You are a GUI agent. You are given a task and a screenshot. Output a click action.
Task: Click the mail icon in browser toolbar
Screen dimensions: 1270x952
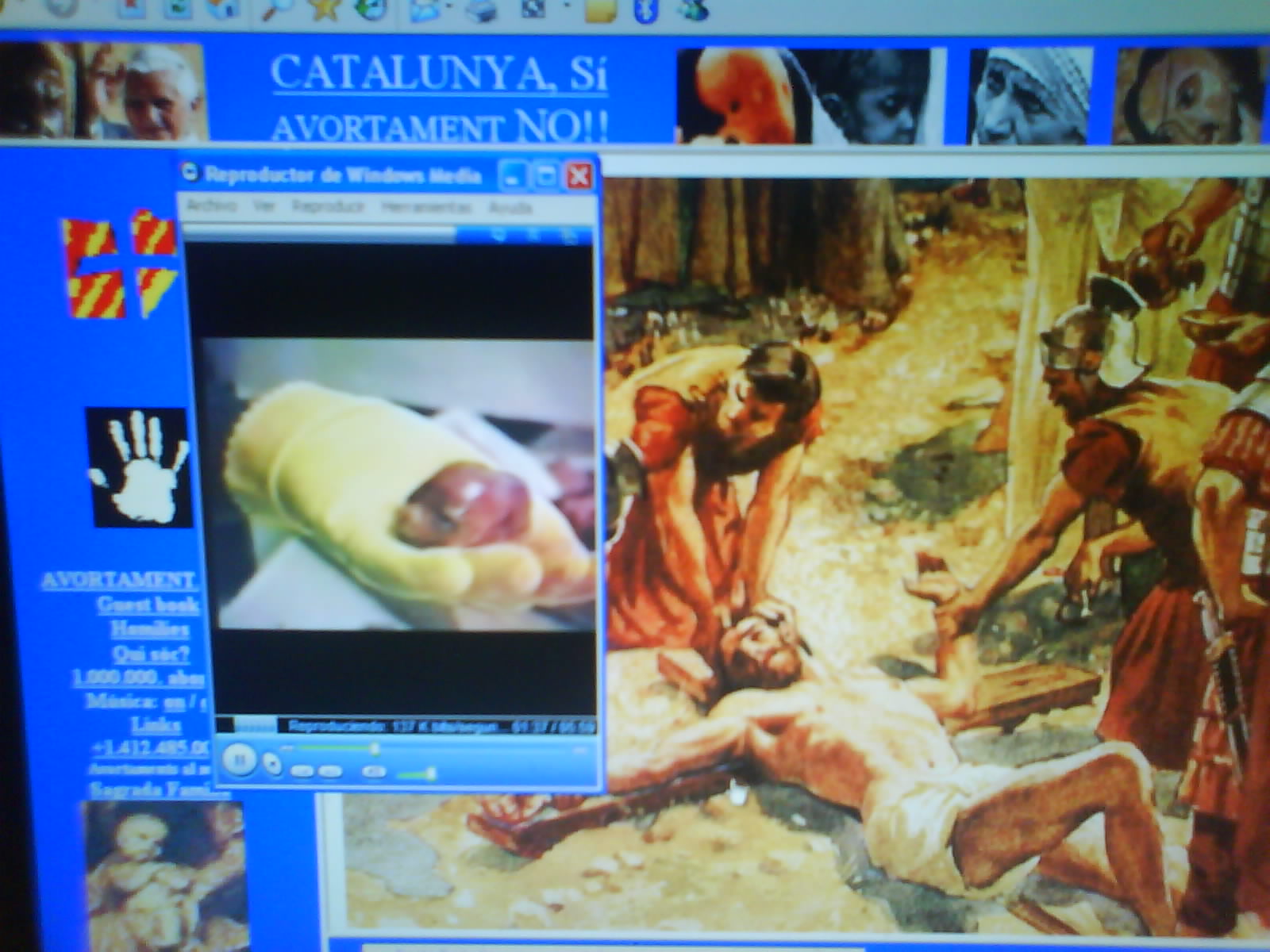point(426,10)
